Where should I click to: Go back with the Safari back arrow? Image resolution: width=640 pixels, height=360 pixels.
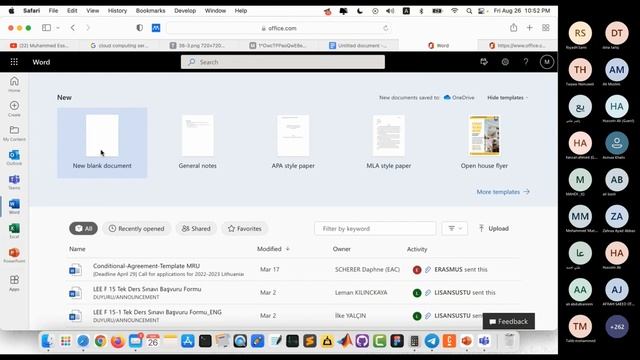click(x=73, y=28)
